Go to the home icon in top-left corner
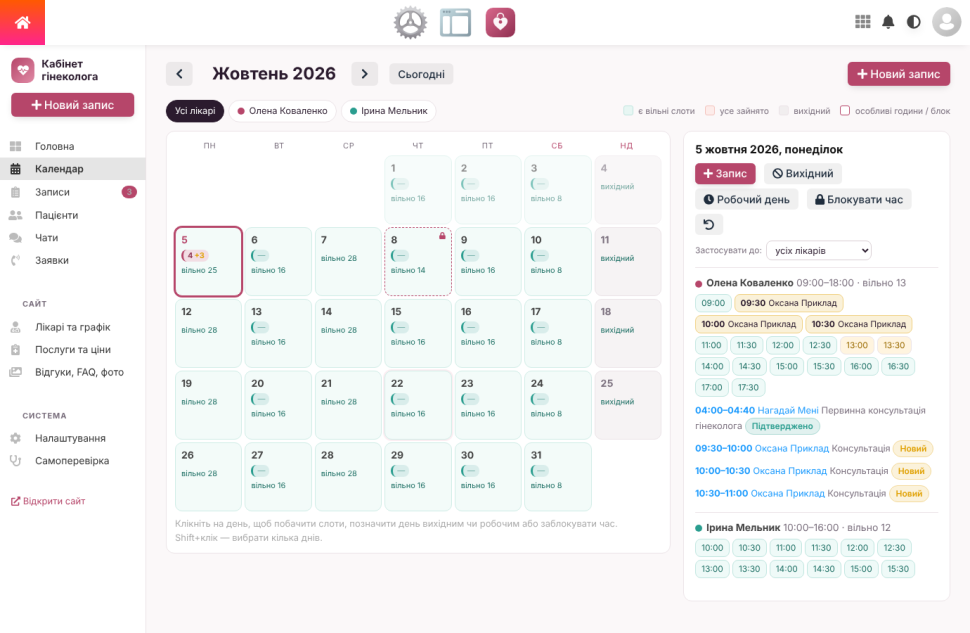Screen dimensions: 970x633 click(x=22, y=22)
